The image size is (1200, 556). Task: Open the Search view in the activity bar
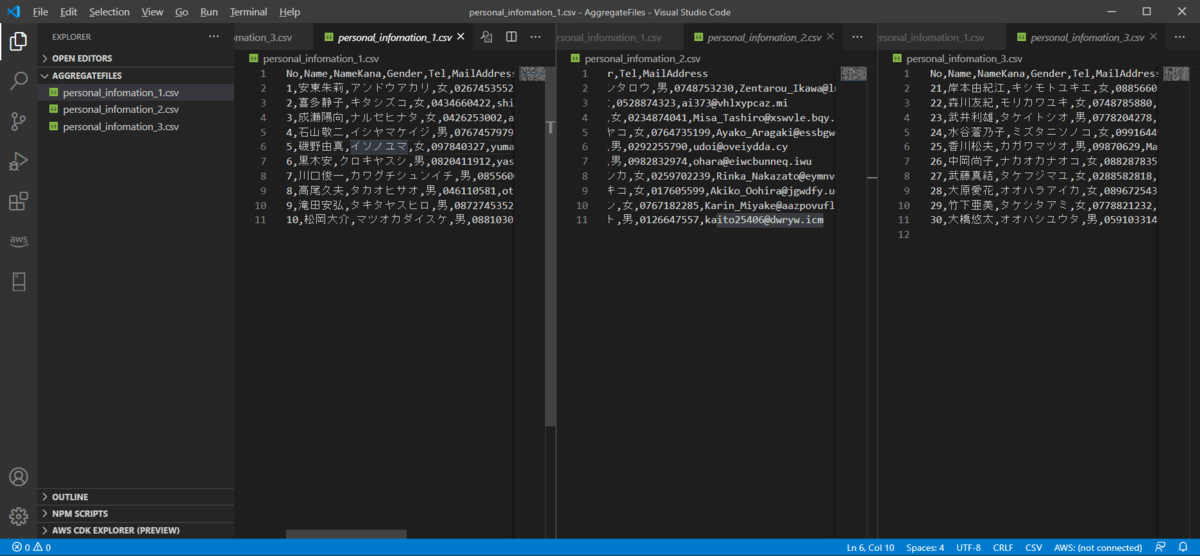pyautogui.click(x=18, y=82)
